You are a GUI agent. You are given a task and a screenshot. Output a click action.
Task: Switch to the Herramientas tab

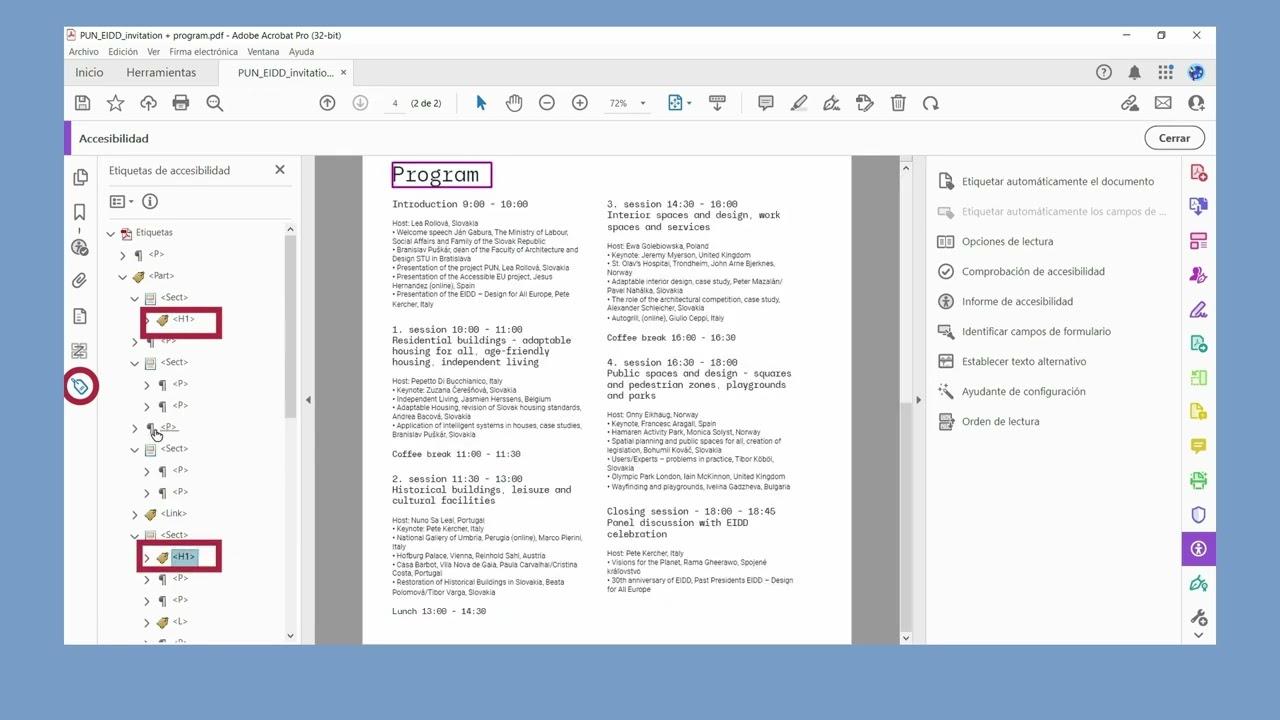pos(161,72)
